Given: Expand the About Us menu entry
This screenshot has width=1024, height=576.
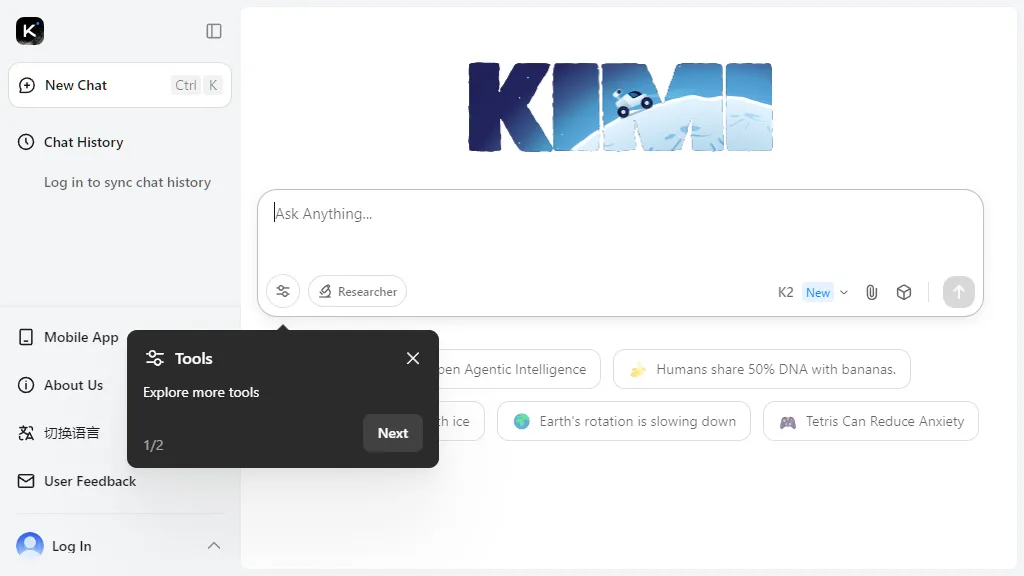Looking at the screenshot, I should coord(71,385).
